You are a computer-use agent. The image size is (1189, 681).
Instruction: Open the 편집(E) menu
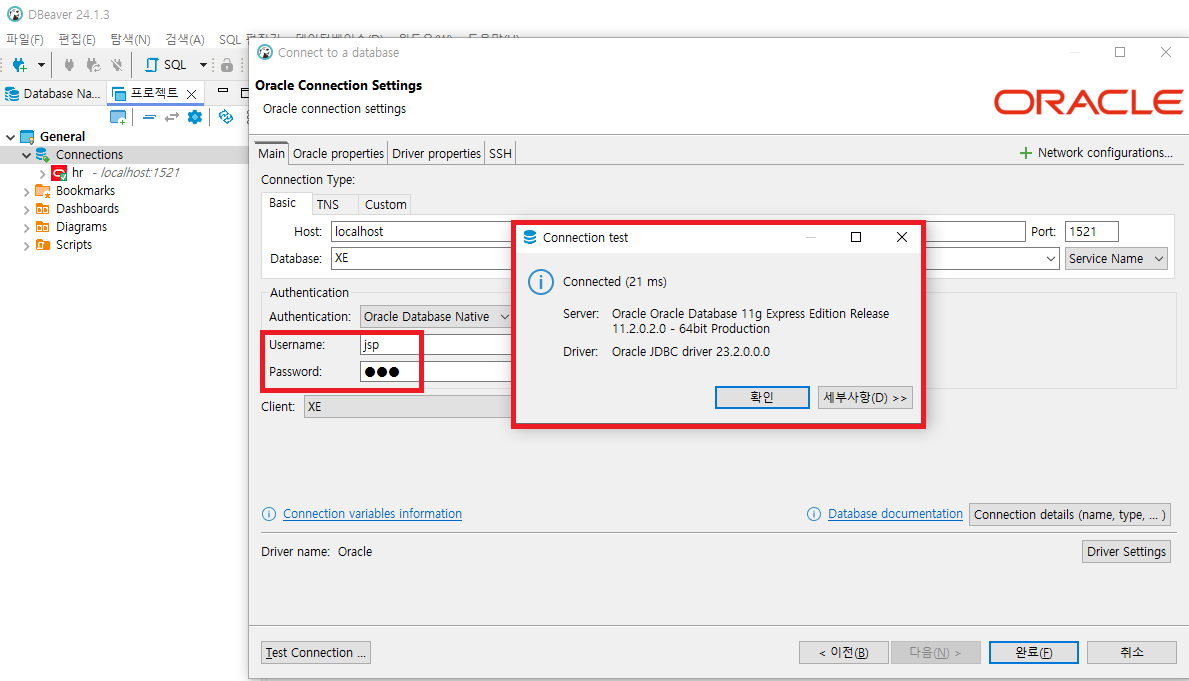click(77, 39)
